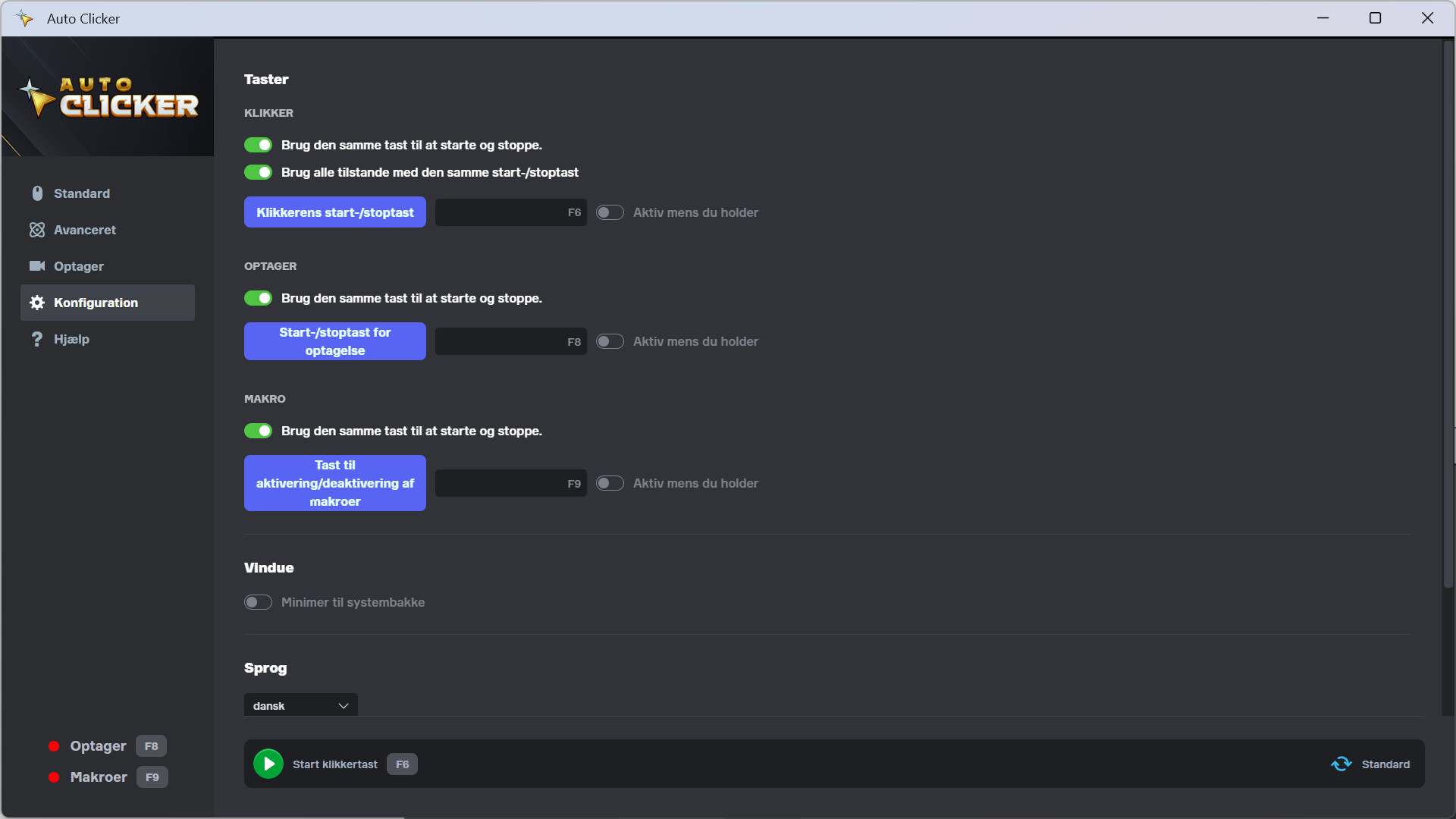Click the F9 macro hotkey input field

[x=510, y=483]
